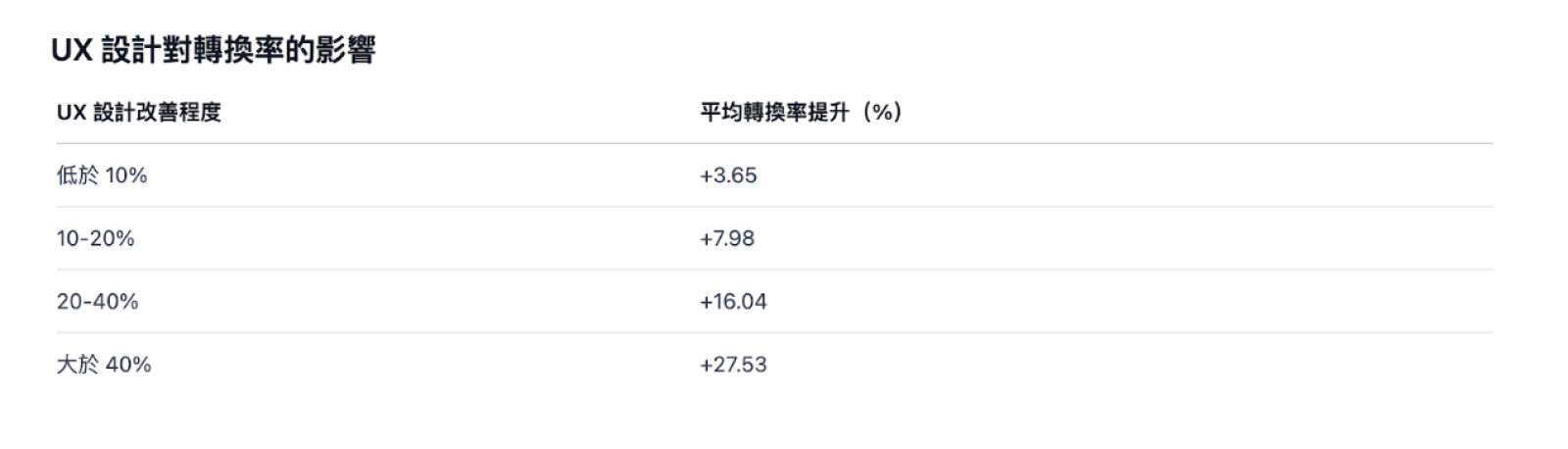
Task: Click the 10-20% row label
Action: [95, 238]
